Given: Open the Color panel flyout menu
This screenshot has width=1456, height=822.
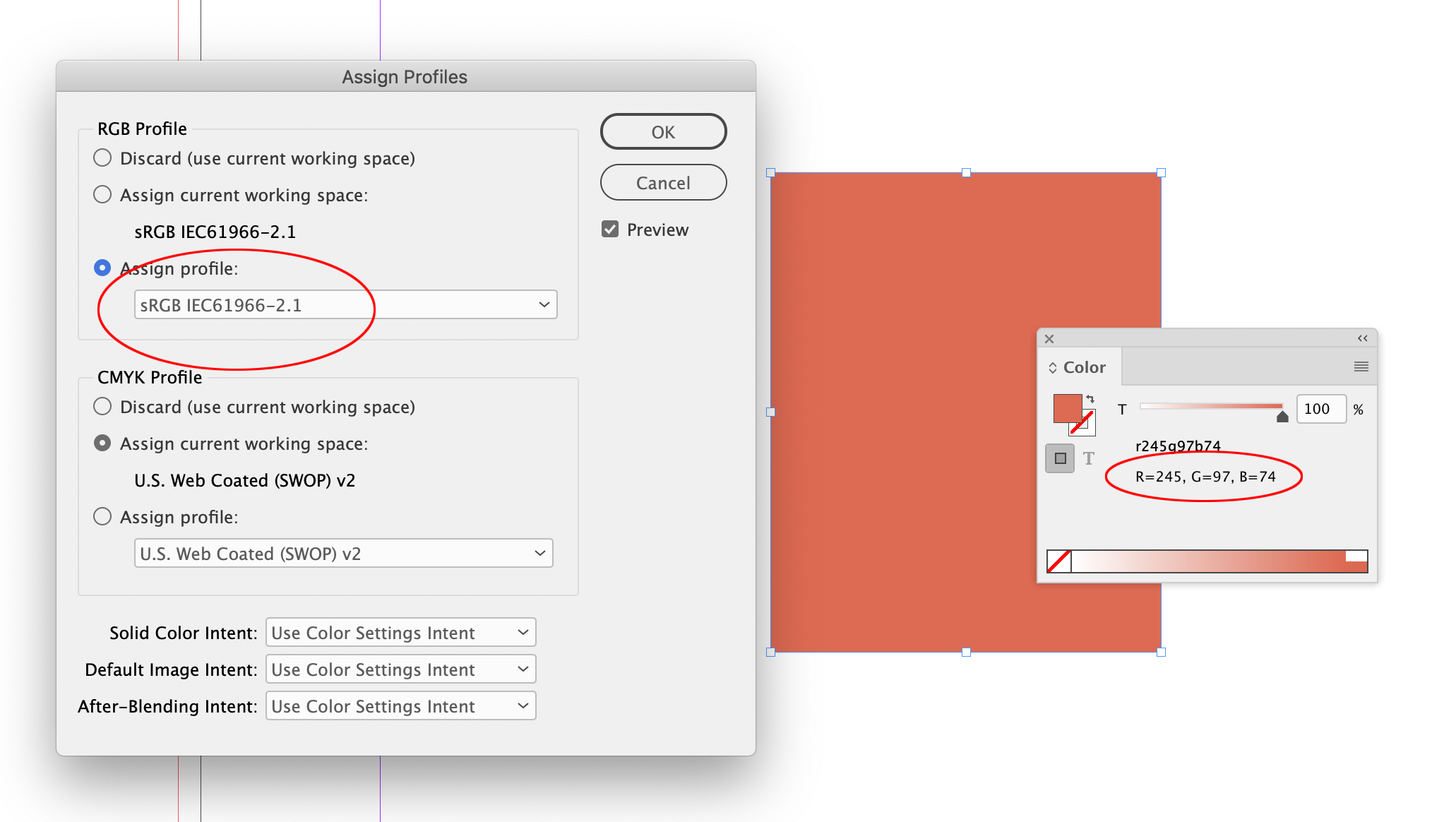Looking at the screenshot, I should click(x=1360, y=366).
